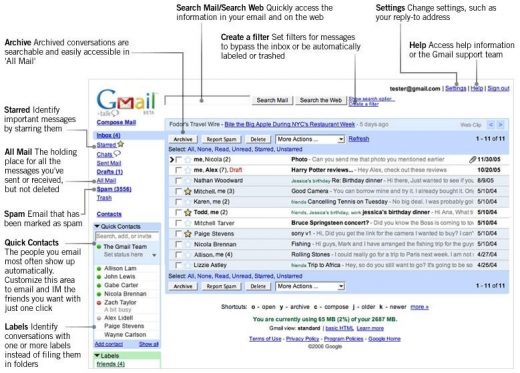Open Inbox (4) folder
Image resolution: width=520 pixels, height=373 pixels.
click(x=108, y=135)
